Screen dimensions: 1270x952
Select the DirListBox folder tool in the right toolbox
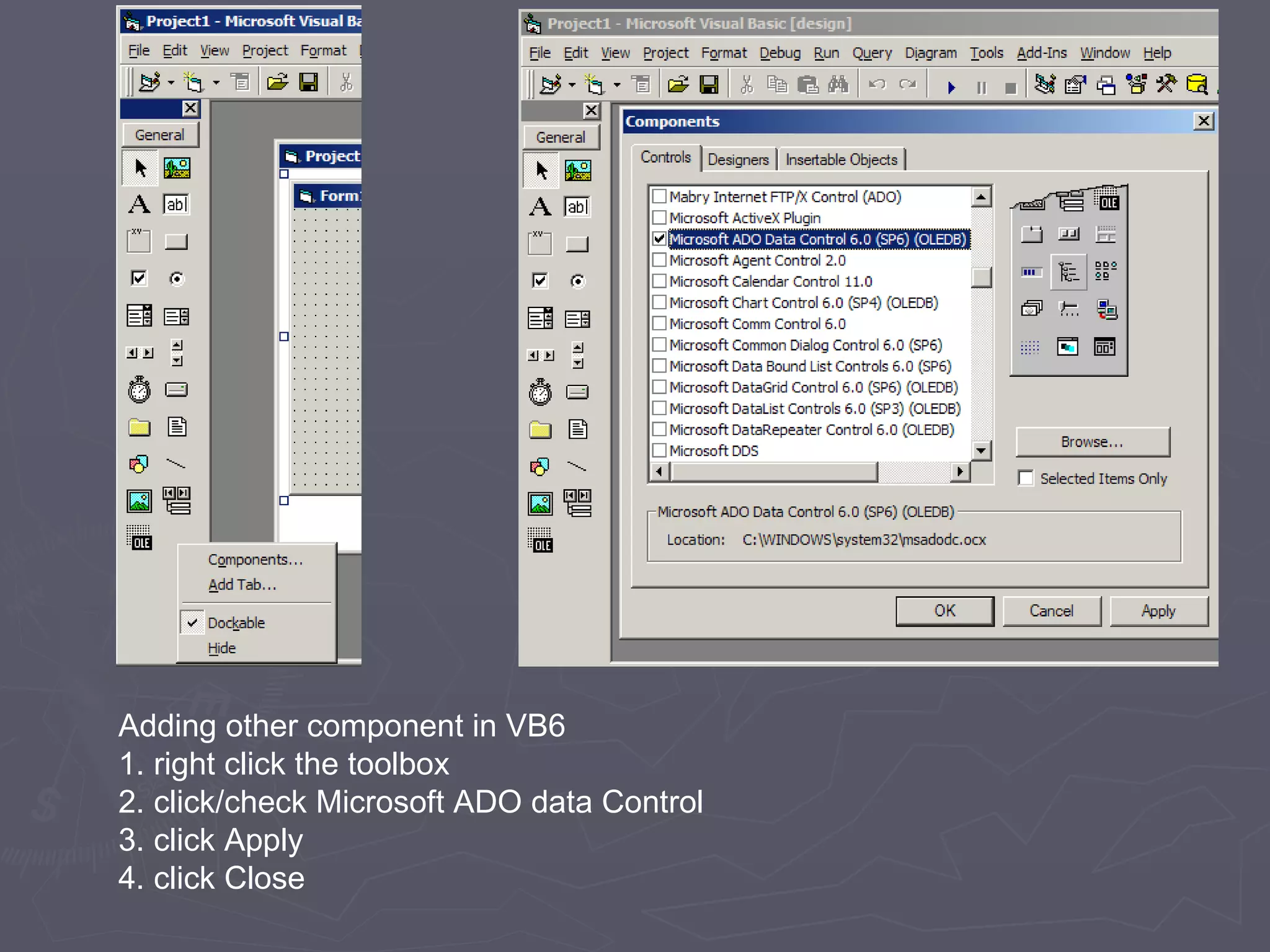(x=540, y=429)
